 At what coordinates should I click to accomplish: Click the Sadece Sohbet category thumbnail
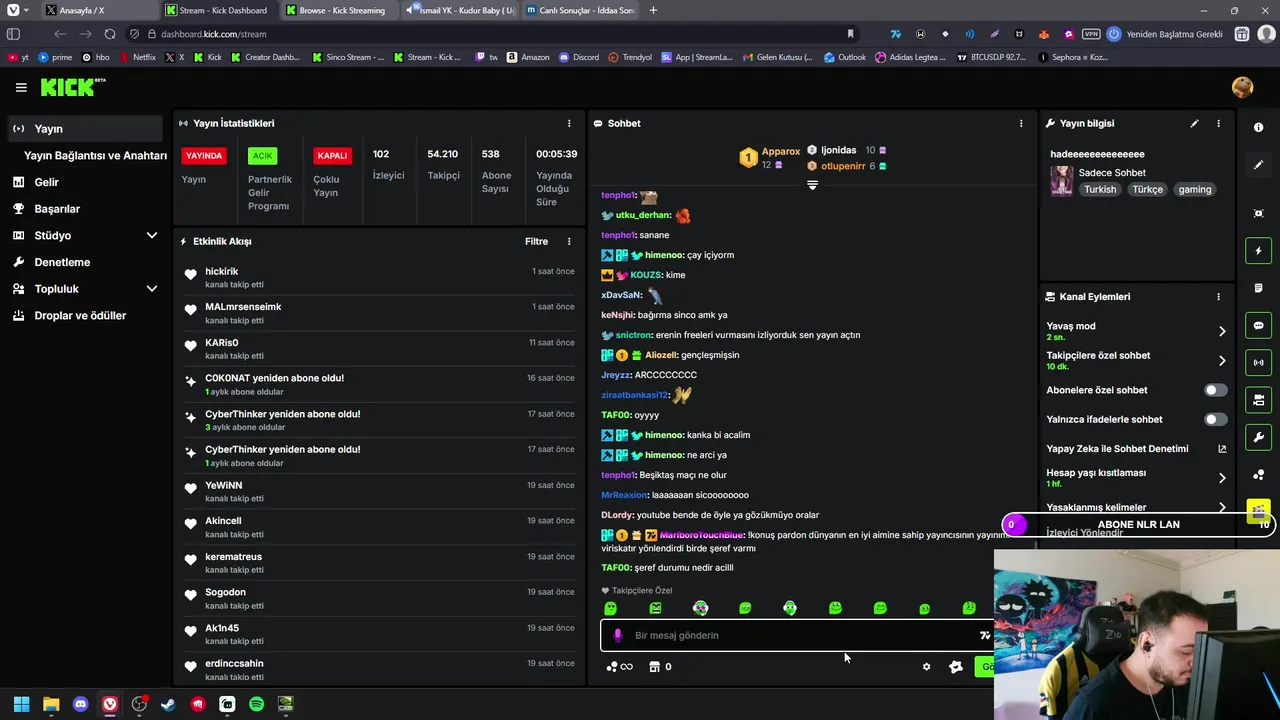(x=1061, y=181)
